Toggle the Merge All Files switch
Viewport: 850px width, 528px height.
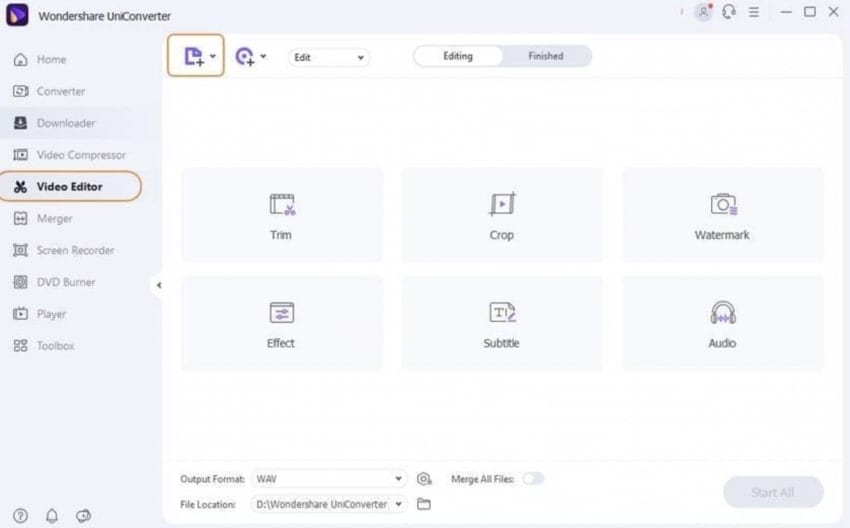click(x=533, y=479)
